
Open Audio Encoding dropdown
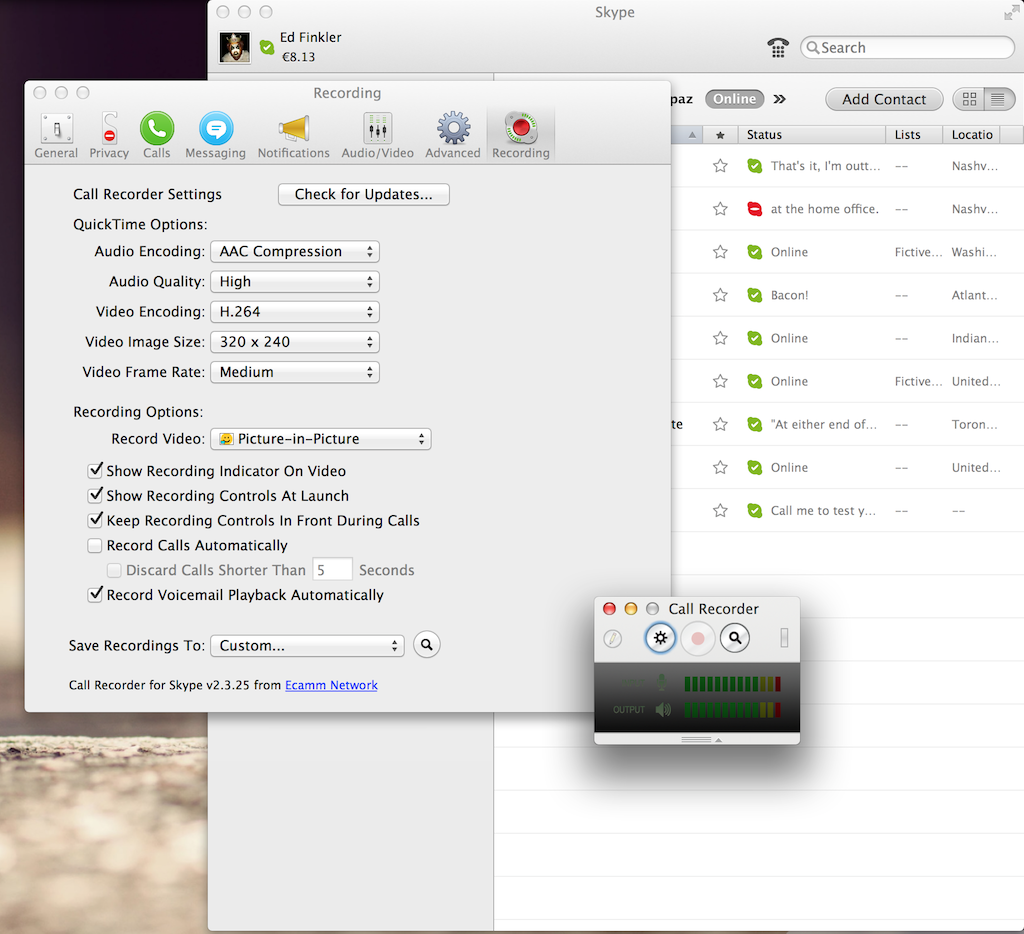[x=295, y=251]
